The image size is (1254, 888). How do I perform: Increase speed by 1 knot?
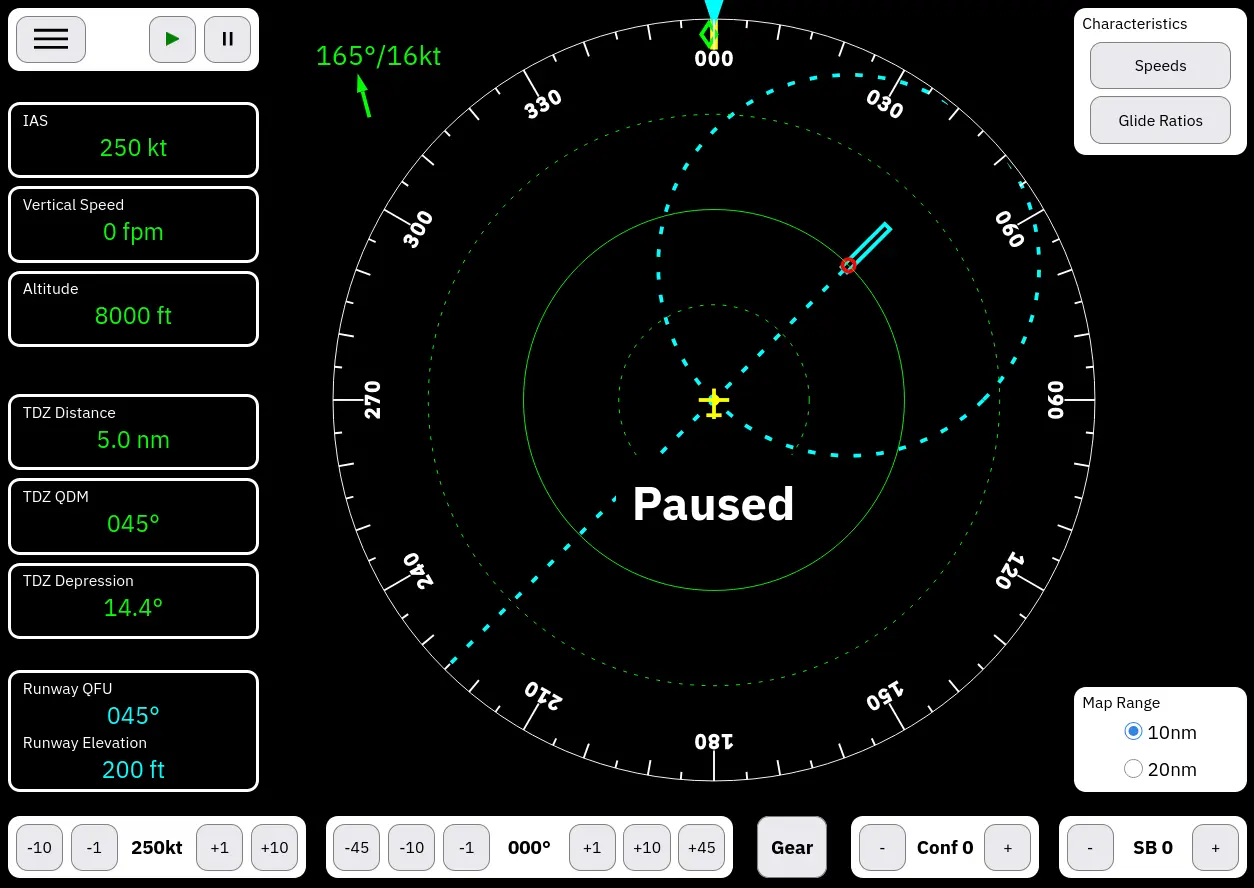coord(220,847)
